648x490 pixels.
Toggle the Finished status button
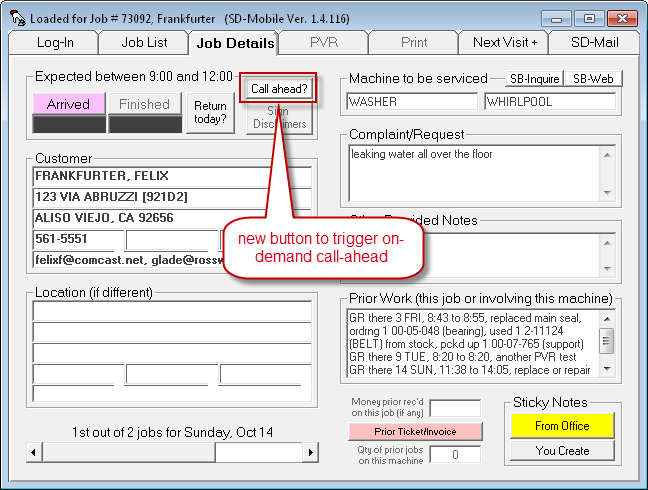[144, 104]
